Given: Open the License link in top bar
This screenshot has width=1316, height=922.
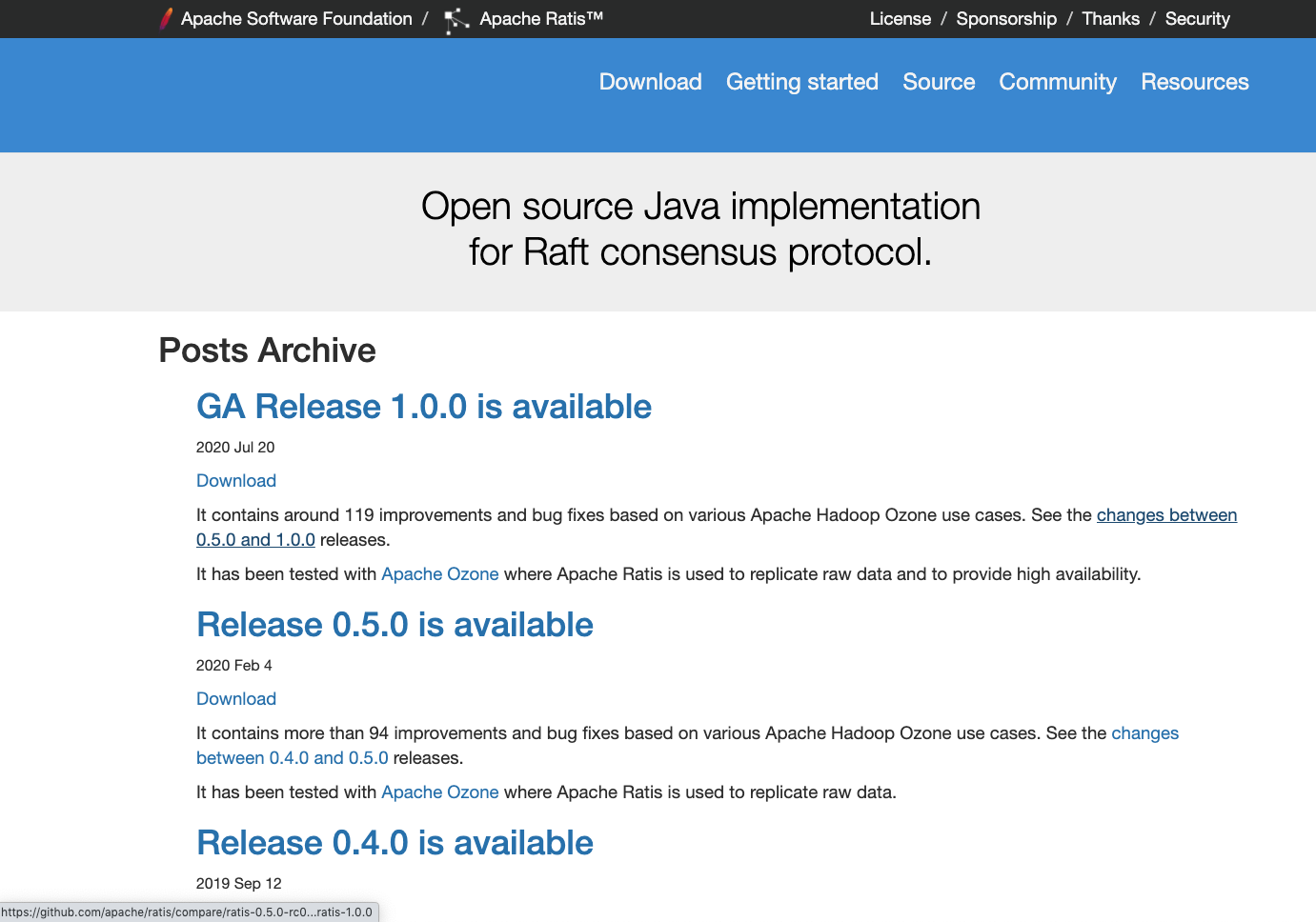Looking at the screenshot, I should [x=901, y=19].
